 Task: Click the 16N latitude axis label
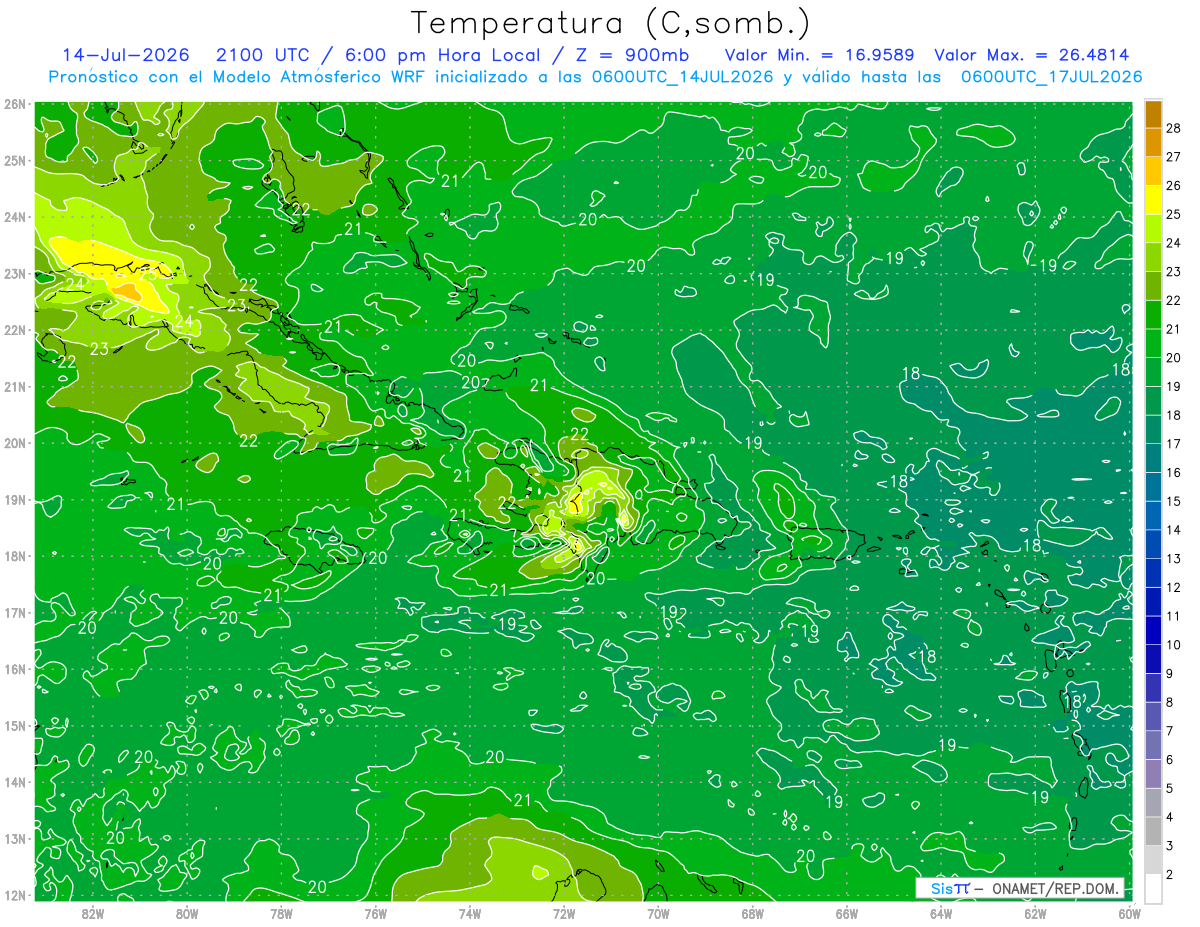tap(14, 669)
